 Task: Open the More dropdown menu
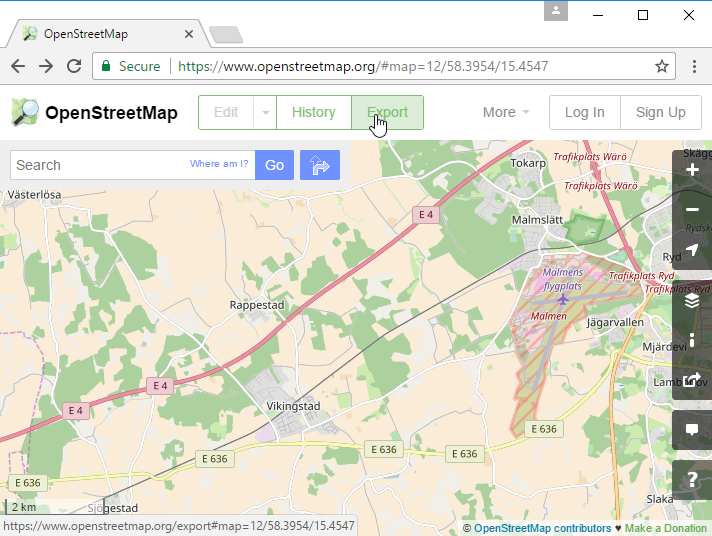(506, 112)
